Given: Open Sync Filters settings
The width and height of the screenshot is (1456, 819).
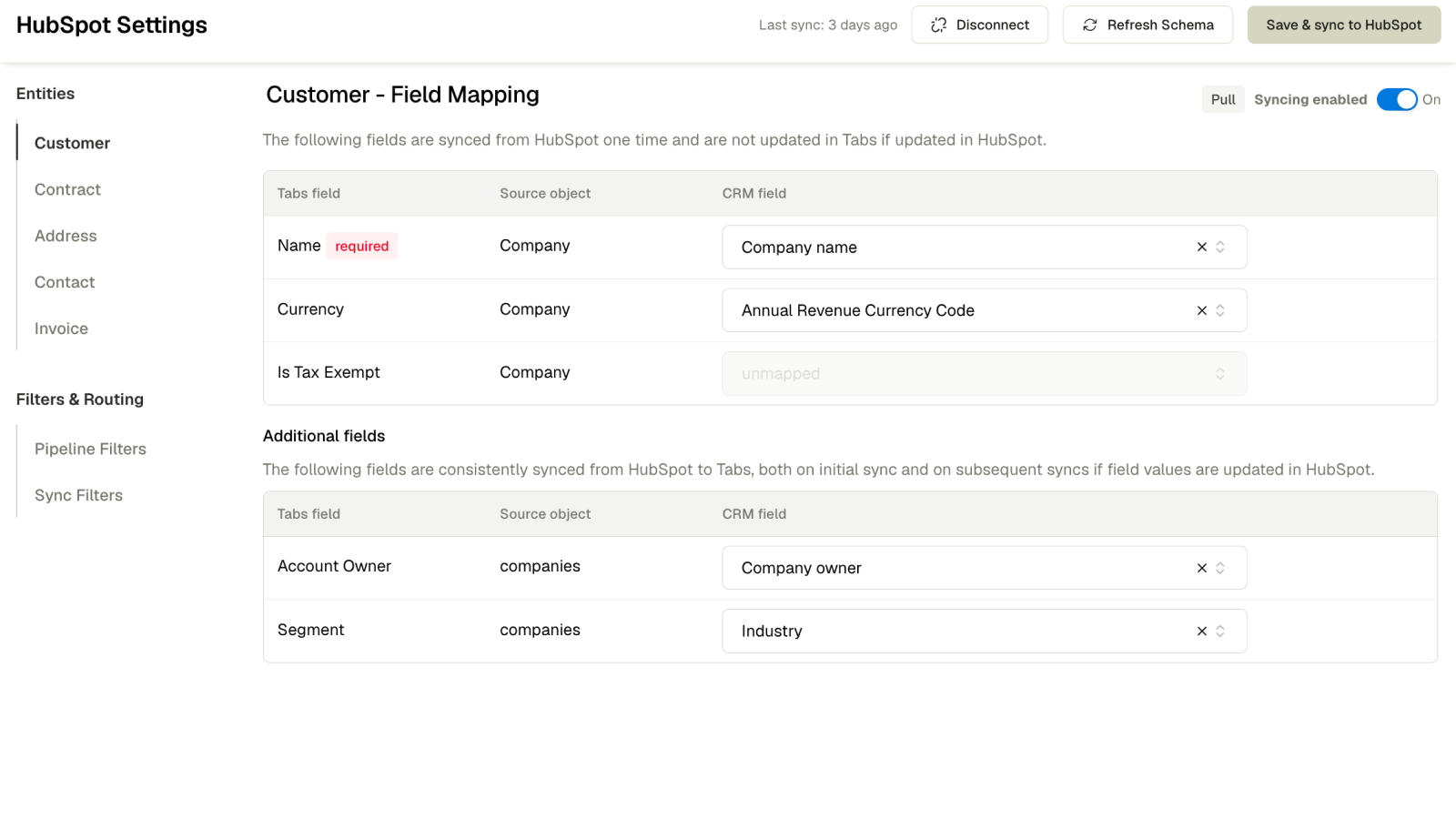Looking at the screenshot, I should tap(78, 495).
